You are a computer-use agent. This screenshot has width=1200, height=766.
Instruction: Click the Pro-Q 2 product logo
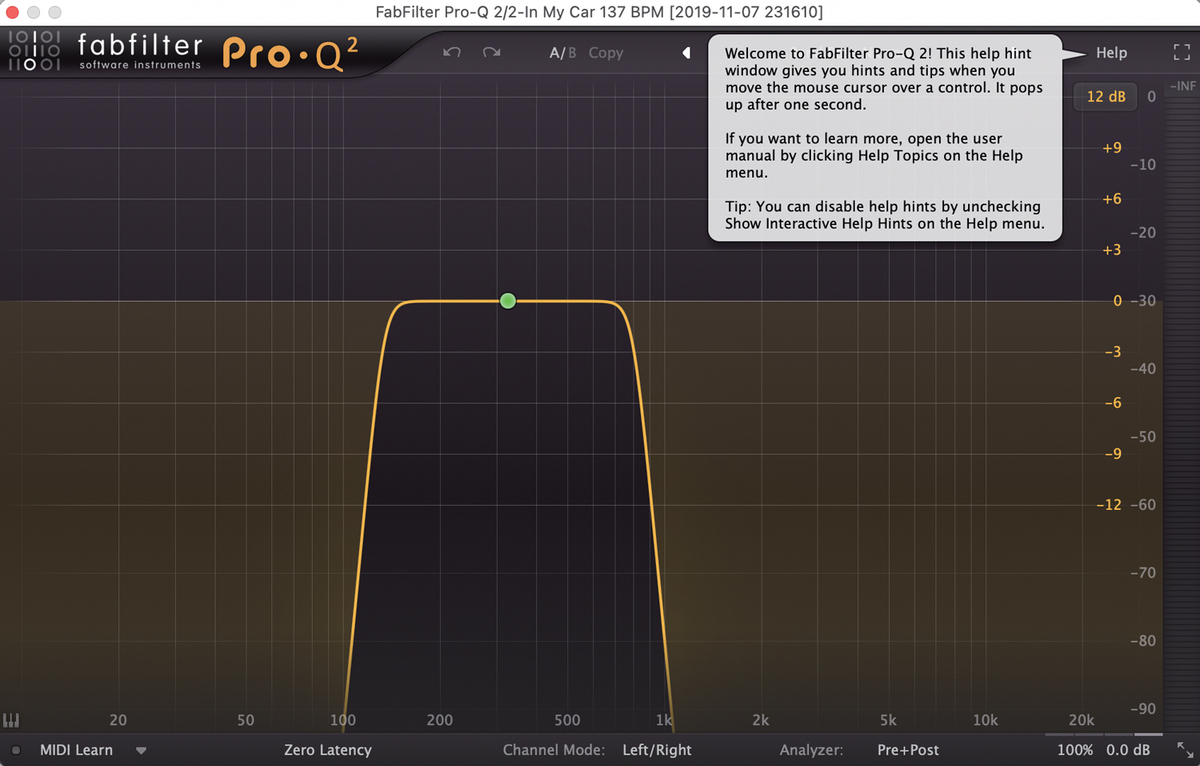tap(289, 52)
